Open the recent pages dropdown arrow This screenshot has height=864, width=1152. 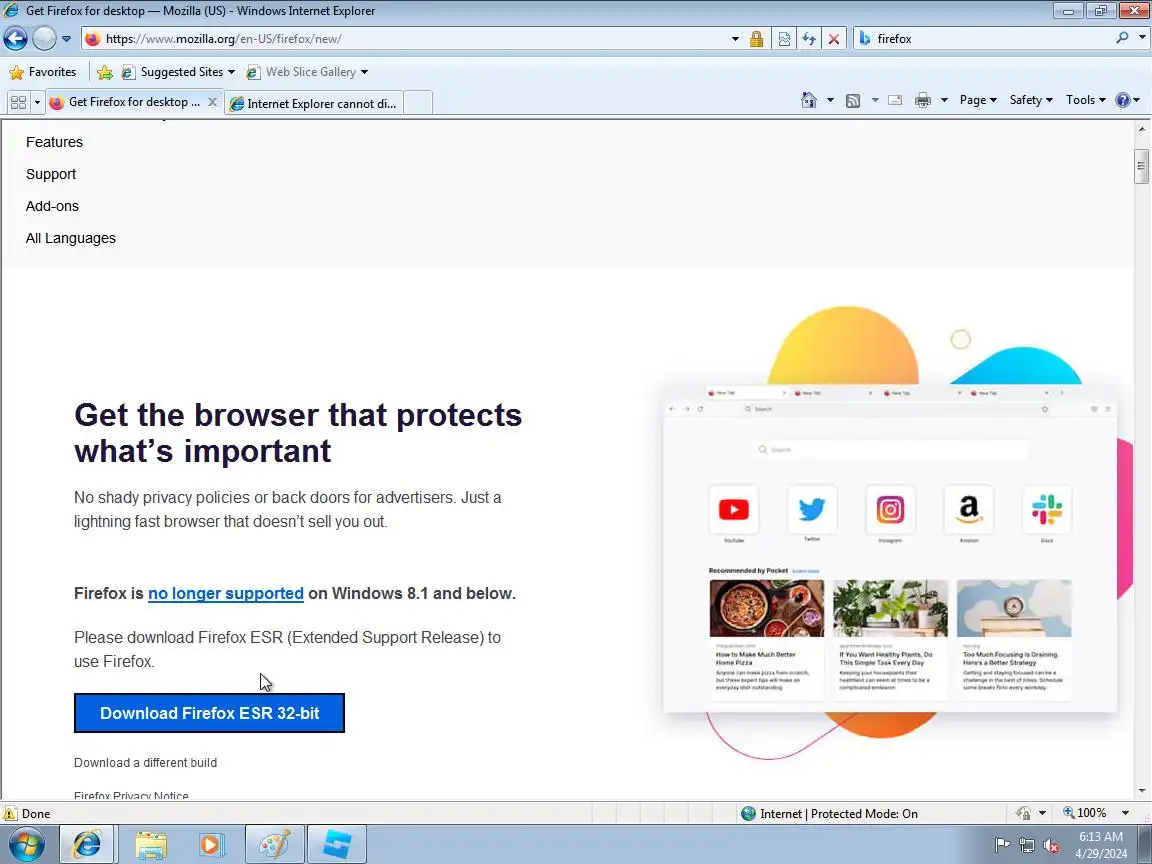66,39
